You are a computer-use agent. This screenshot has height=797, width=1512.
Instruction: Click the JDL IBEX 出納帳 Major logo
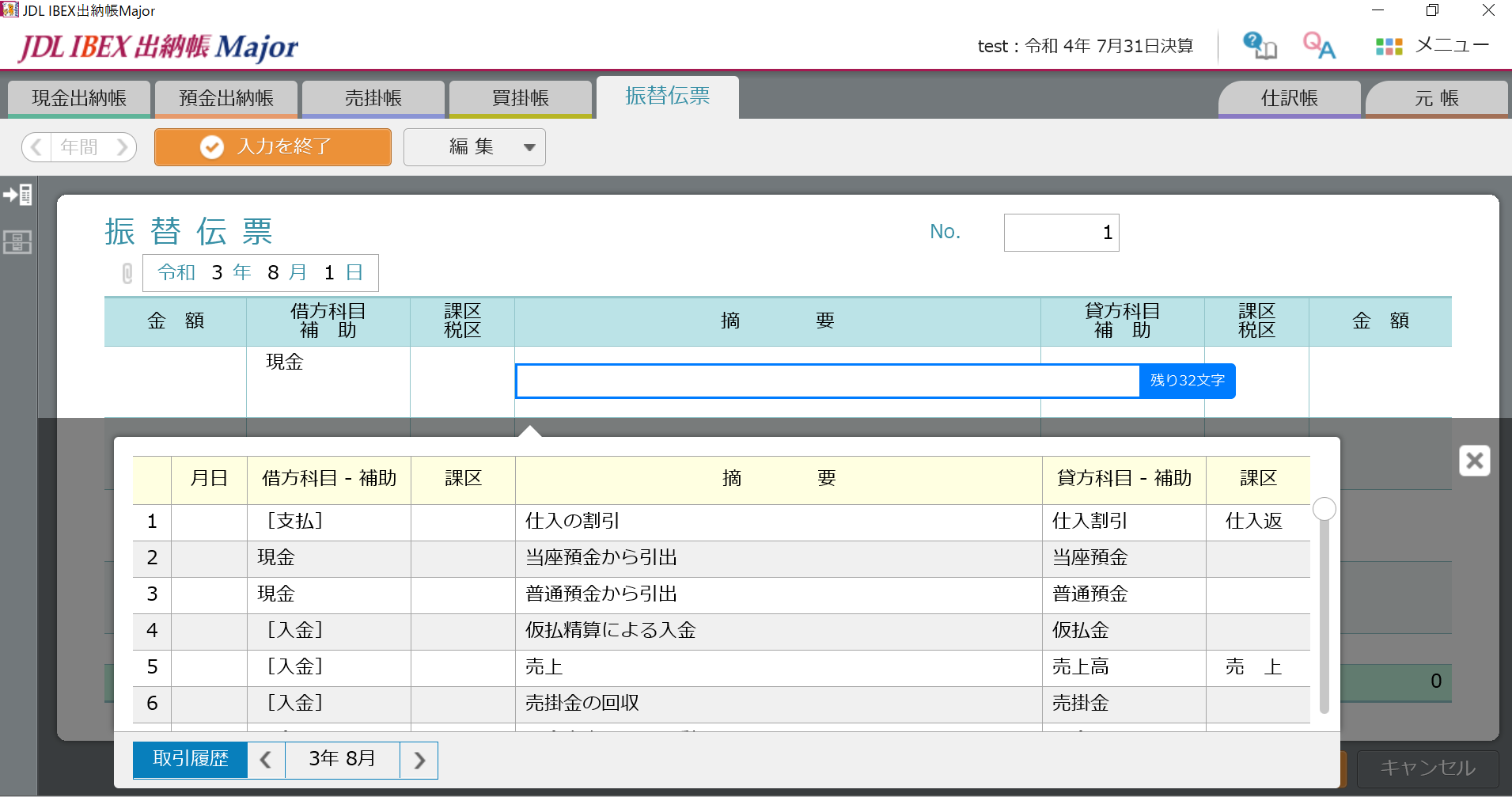(155, 46)
